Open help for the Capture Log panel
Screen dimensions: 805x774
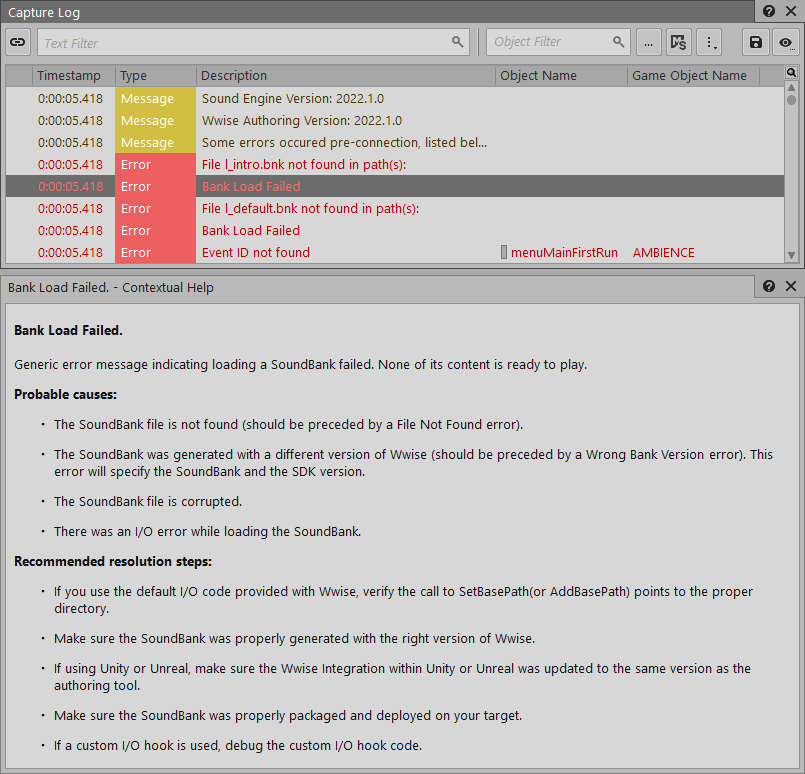coord(768,12)
